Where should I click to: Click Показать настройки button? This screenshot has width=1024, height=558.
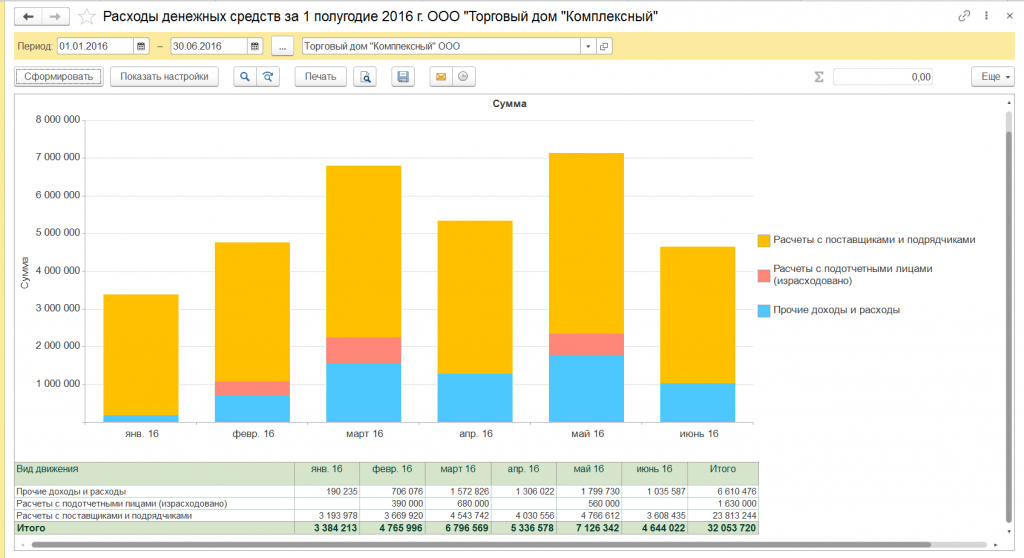164,77
